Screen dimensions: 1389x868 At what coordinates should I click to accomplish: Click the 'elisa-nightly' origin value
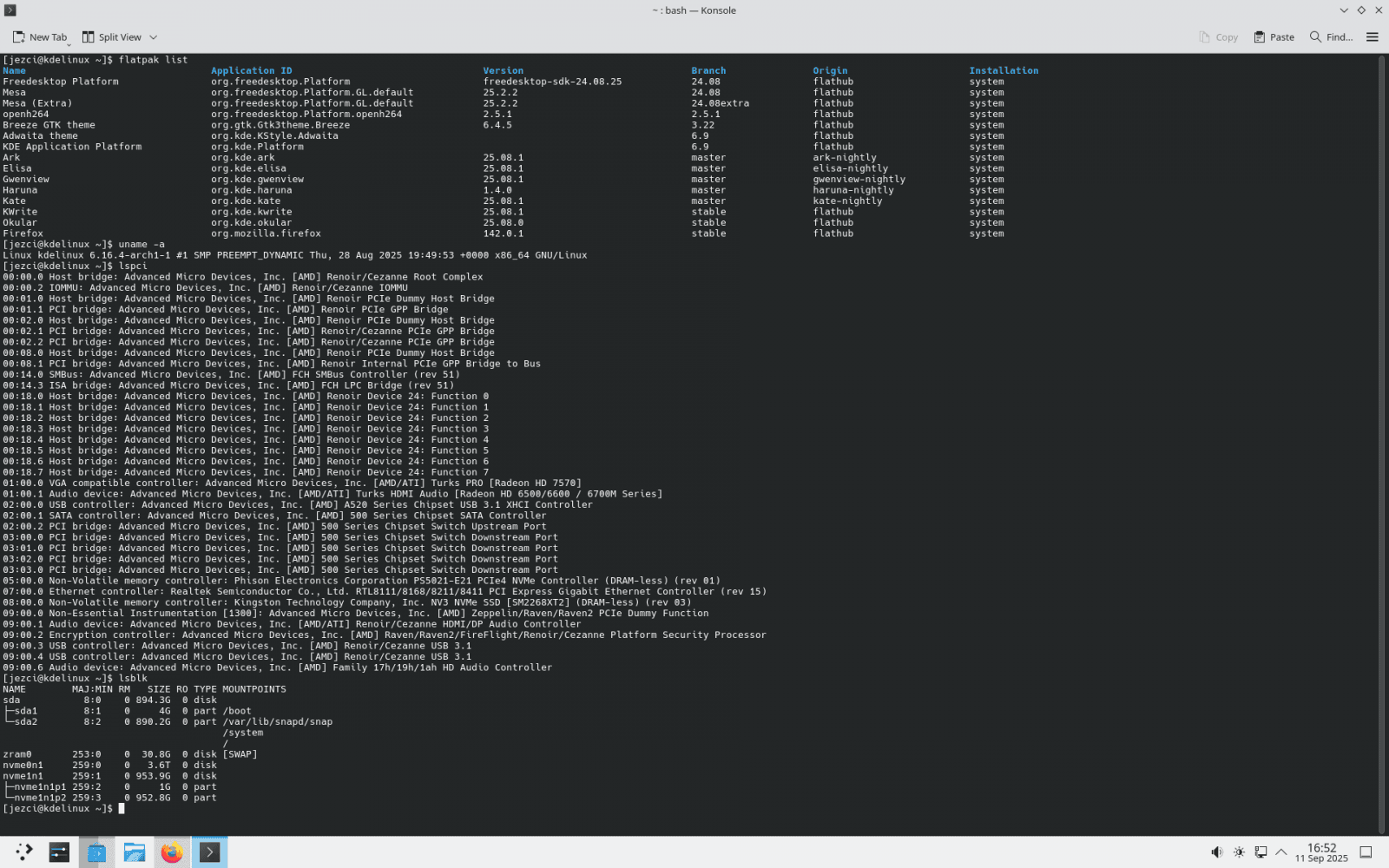click(x=851, y=168)
